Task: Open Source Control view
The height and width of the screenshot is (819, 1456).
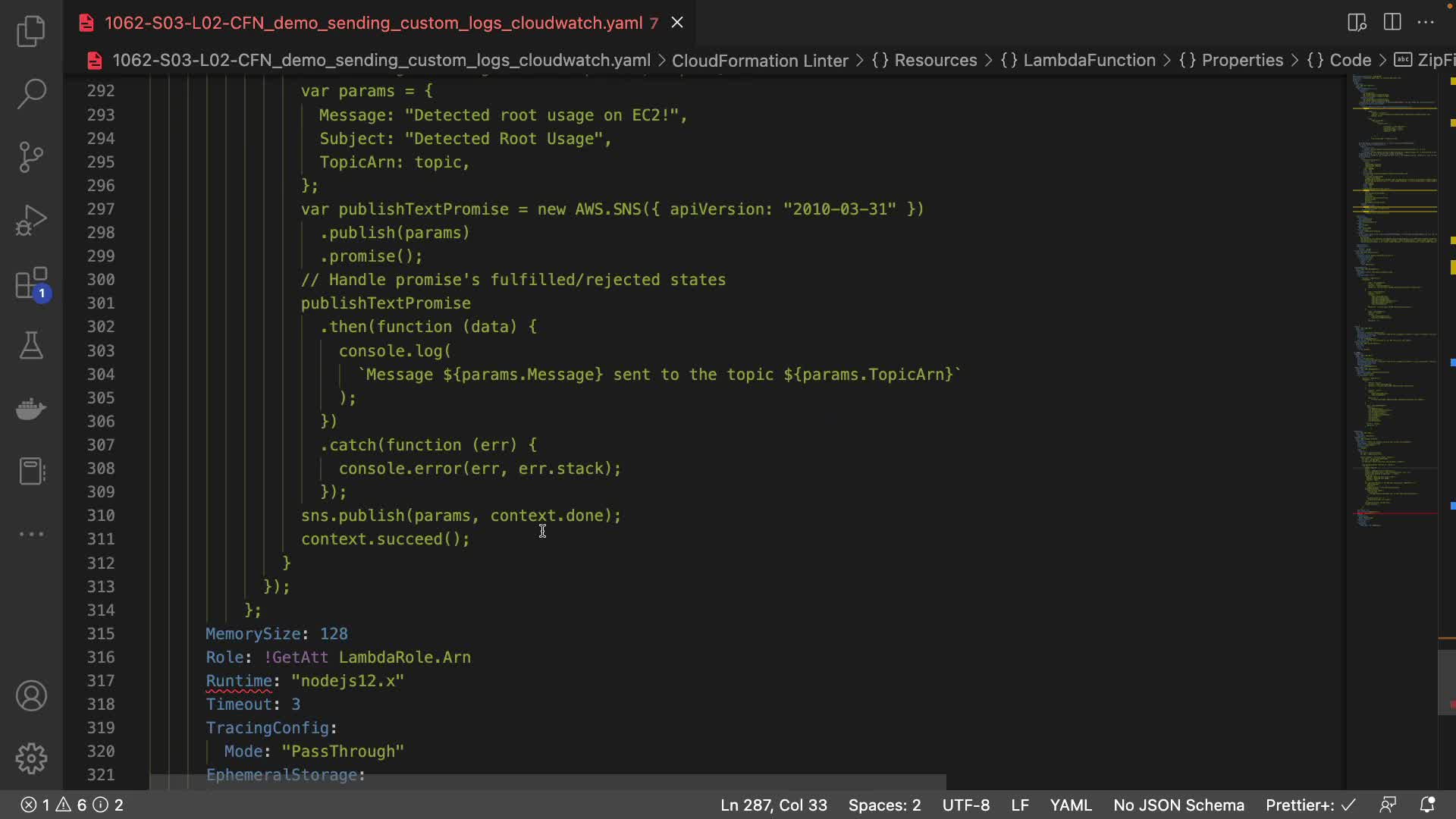Action: point(31,157)
